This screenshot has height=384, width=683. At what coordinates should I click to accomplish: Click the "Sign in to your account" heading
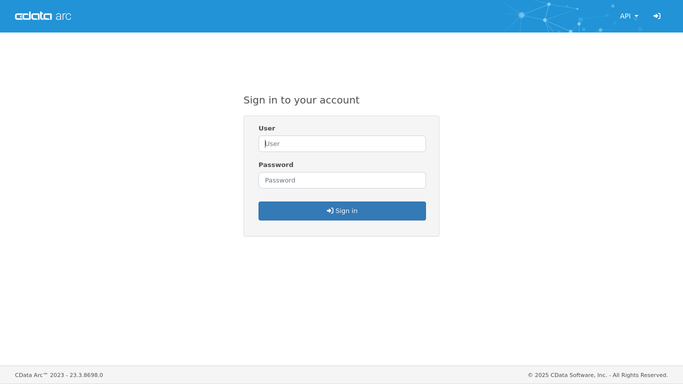[x=301, y=100]
